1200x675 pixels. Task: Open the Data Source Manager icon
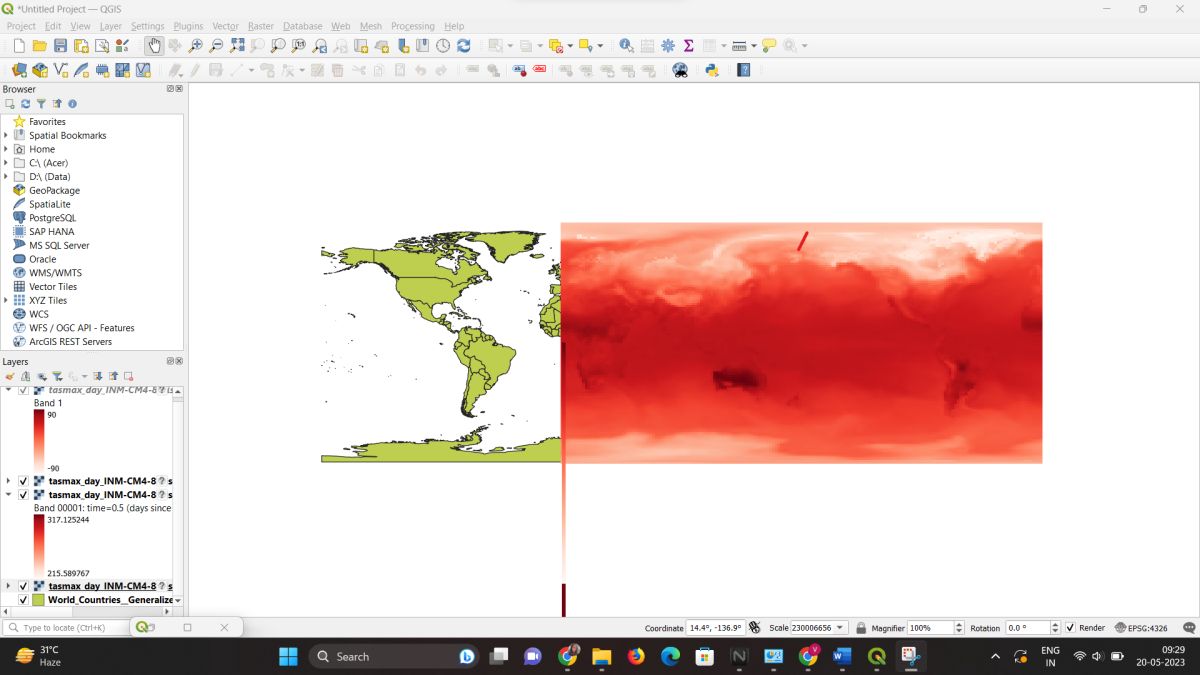tap(19, 70)
